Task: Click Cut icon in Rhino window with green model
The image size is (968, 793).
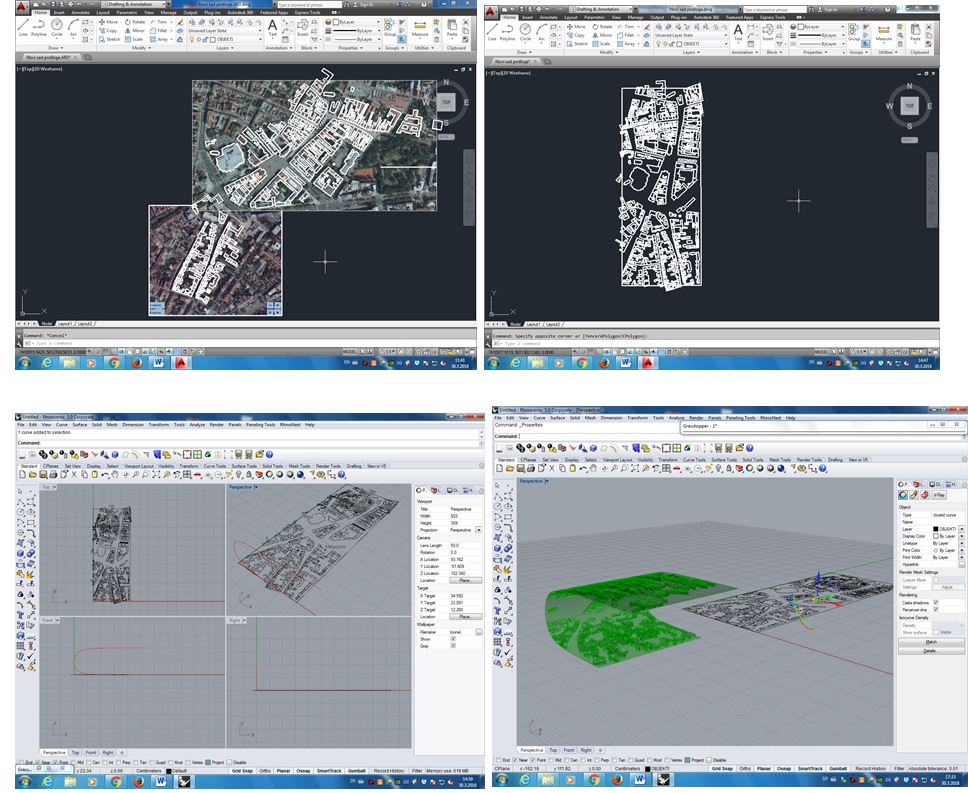Action: coord(552,468)
